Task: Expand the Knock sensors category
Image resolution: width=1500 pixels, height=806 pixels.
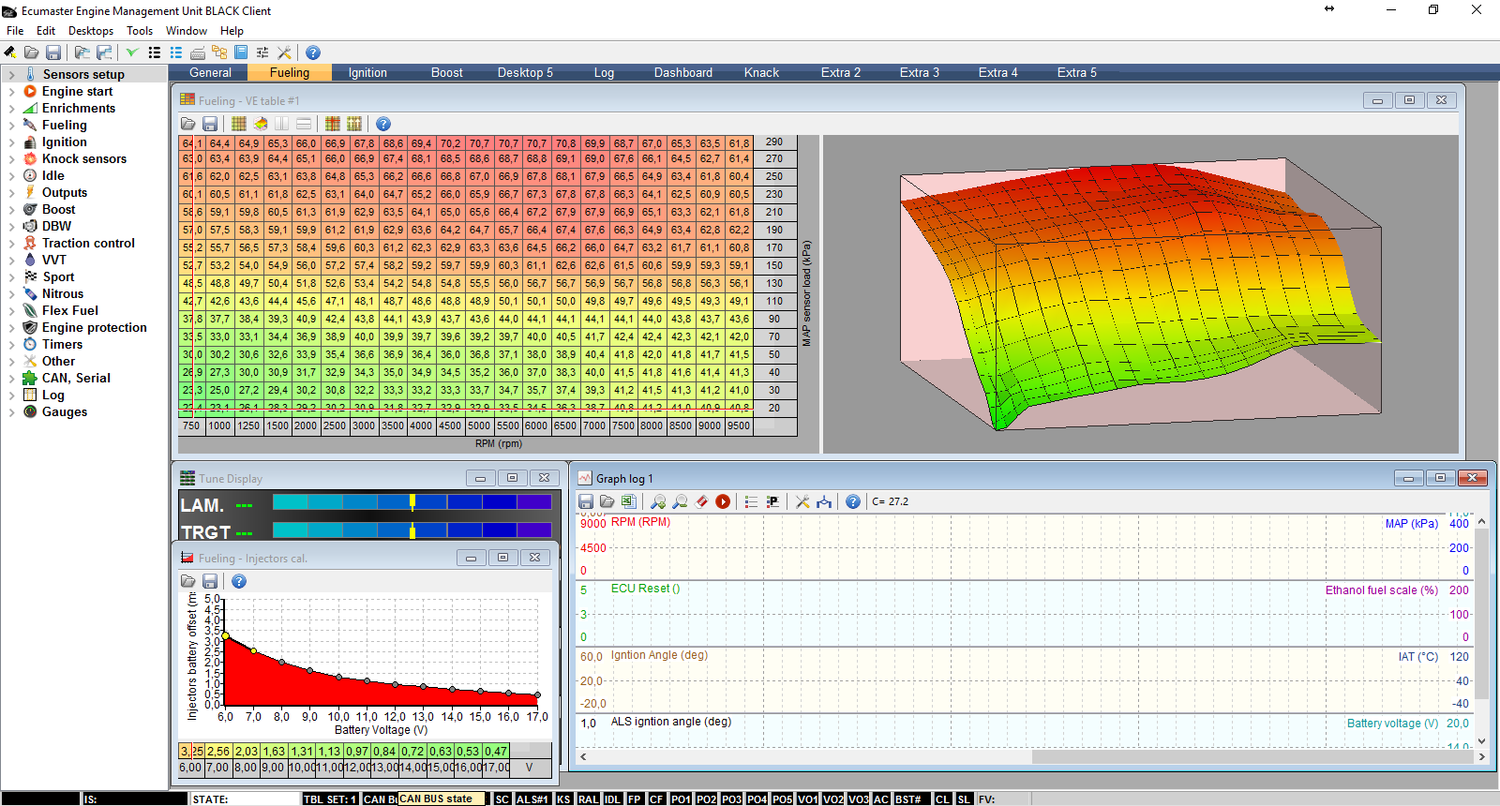Action: click(11, 159)
